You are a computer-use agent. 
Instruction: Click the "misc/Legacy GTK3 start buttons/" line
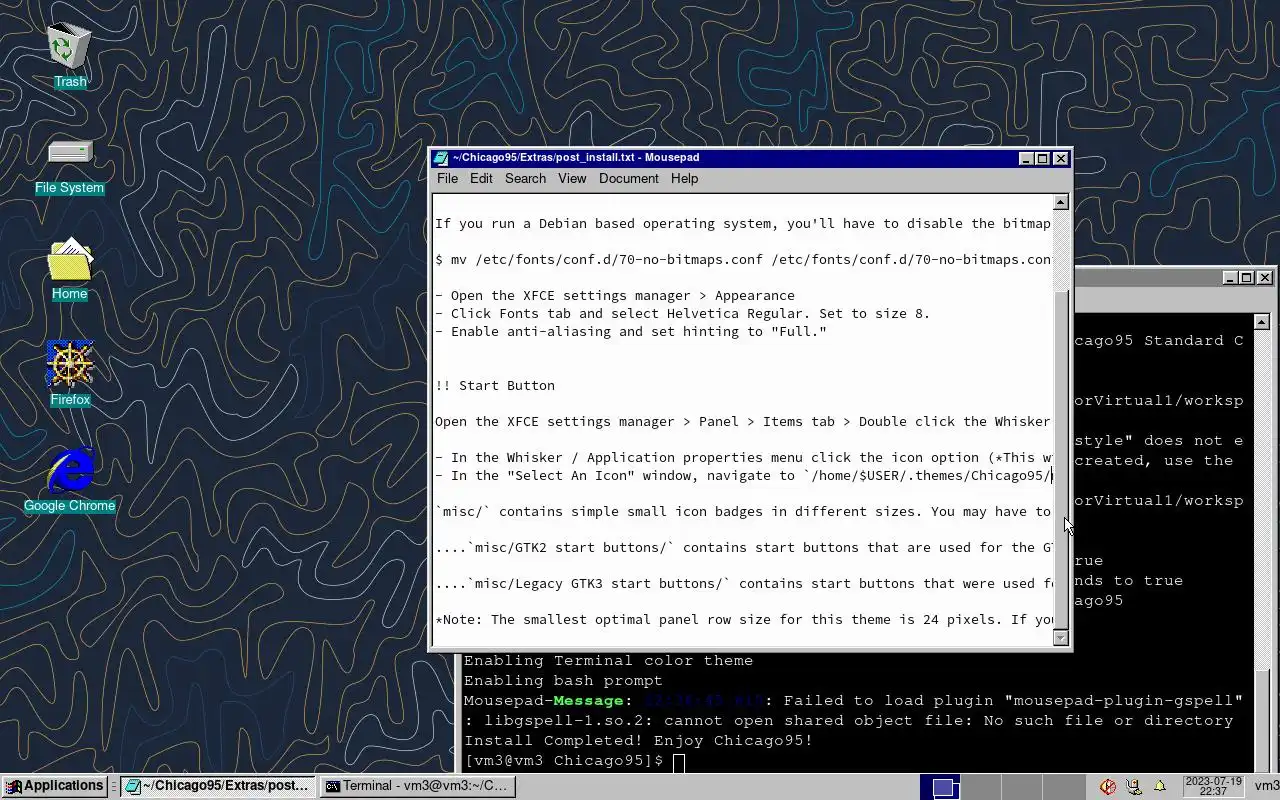(x=743, y=583)
